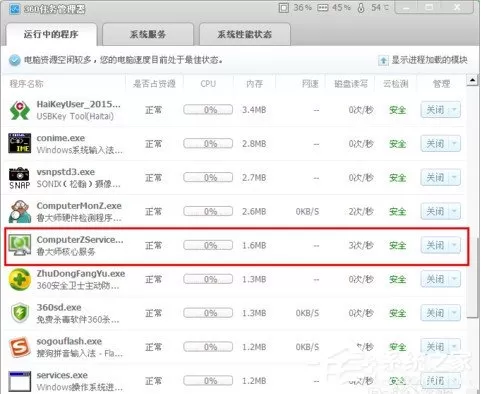Close ComputerMonZ.exe with its 关闭 button

tap(435, 211)
